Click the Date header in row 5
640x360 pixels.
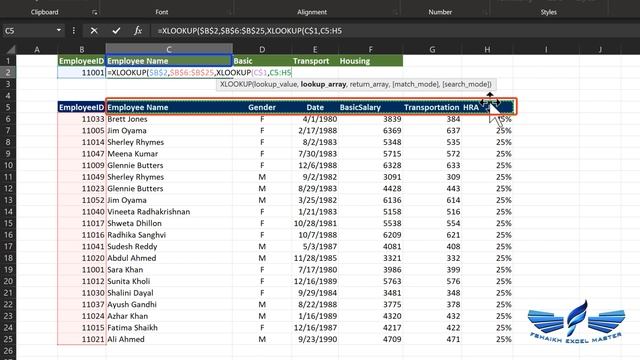click(315, 107)
